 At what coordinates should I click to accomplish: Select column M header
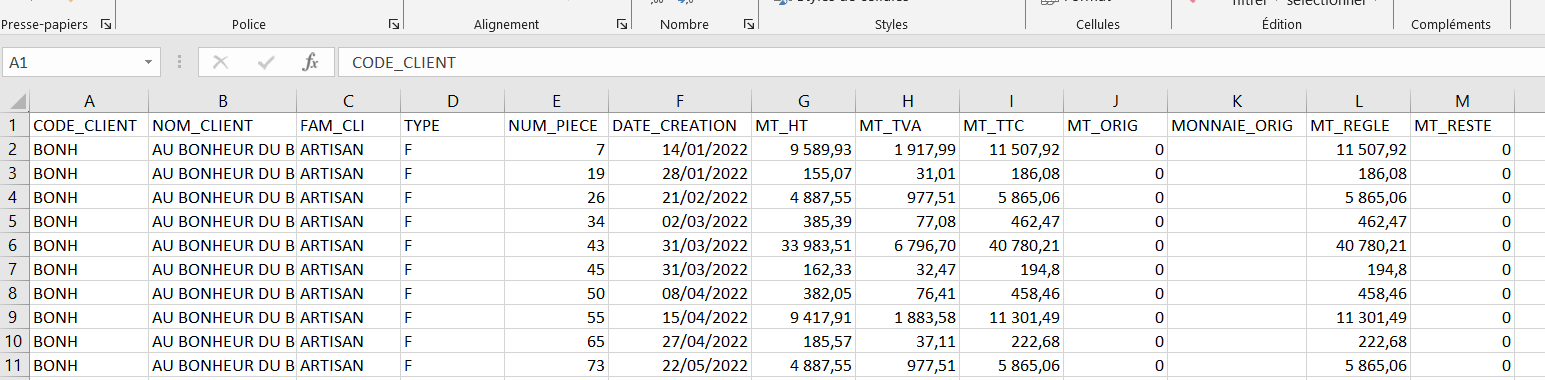(x=1463, y=101)
